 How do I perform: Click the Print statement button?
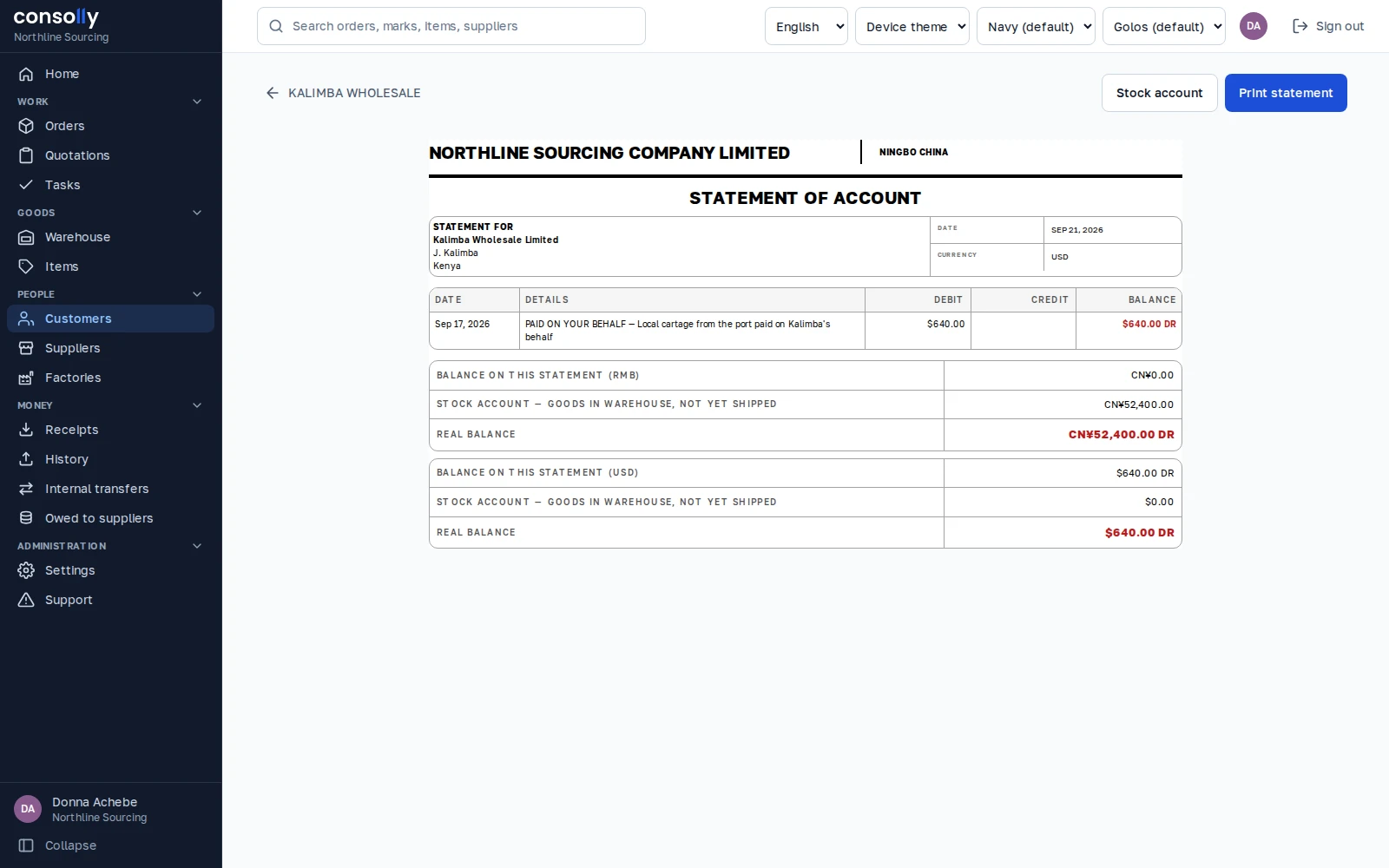(x=1286, y=93)
